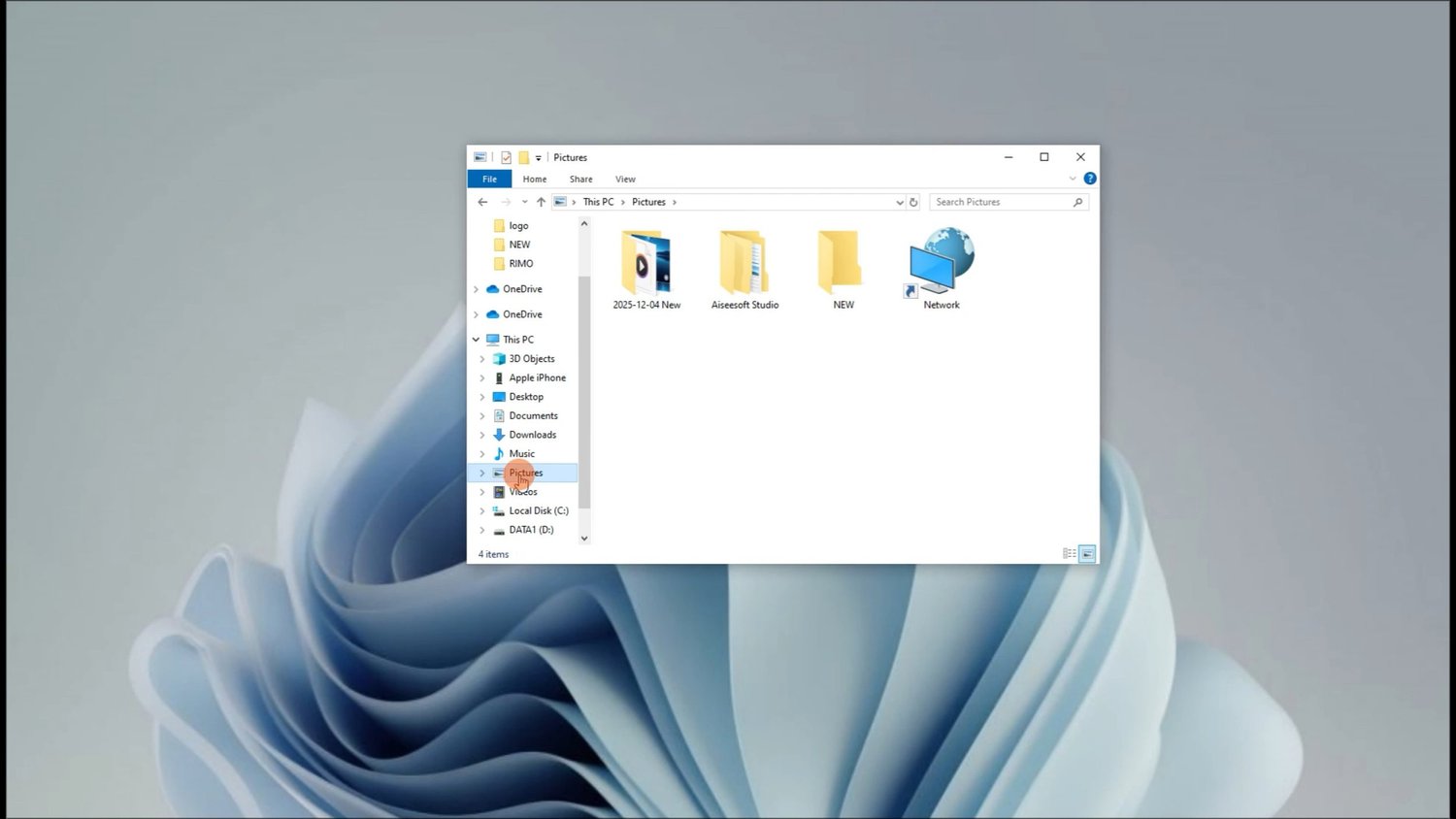Open dropdown chevron after Pictures in address bar
1456x819 pixels.
[675, 202]
